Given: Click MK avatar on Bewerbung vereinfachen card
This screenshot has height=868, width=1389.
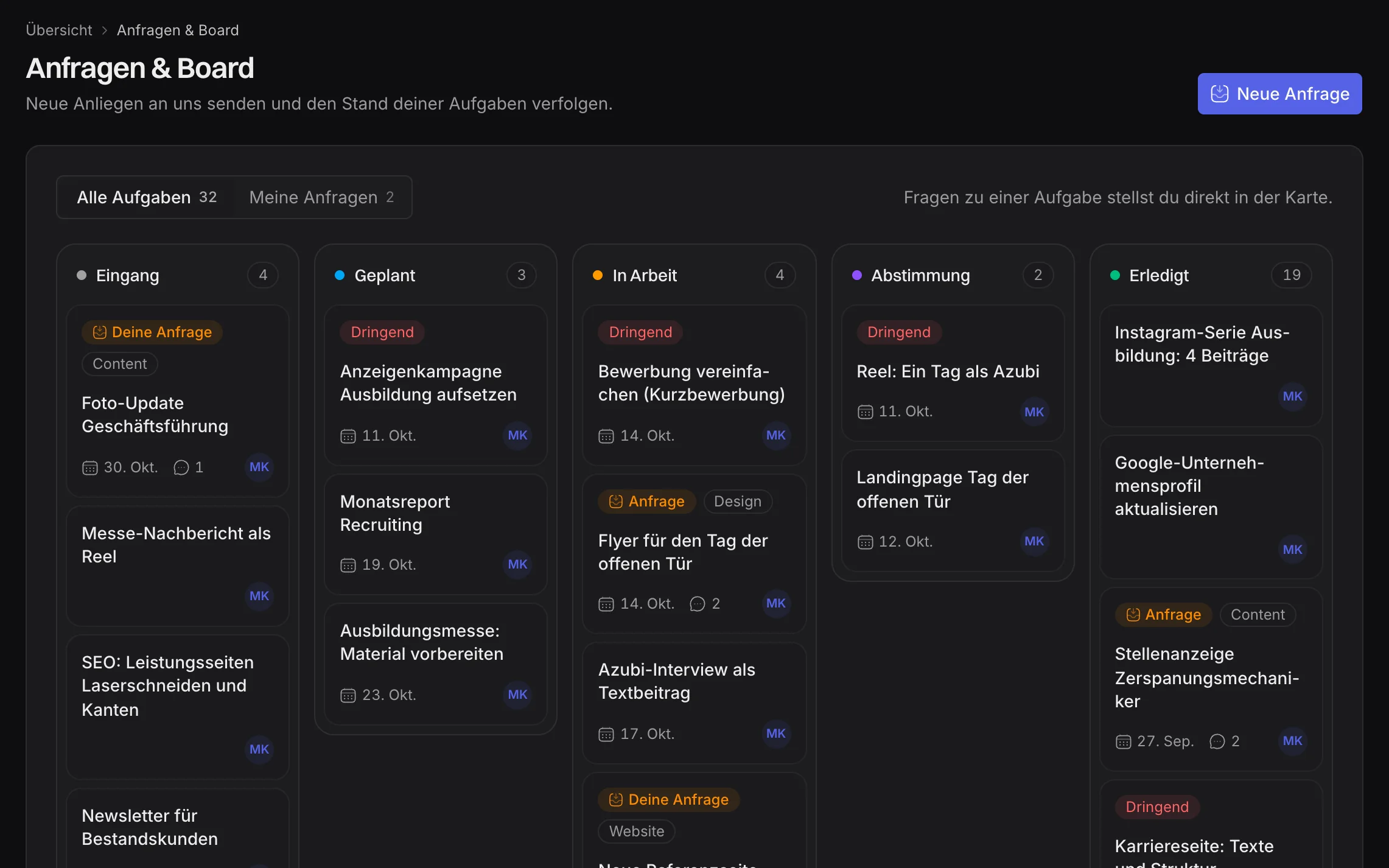Looking at the screenshot, I should pos(776,435).
